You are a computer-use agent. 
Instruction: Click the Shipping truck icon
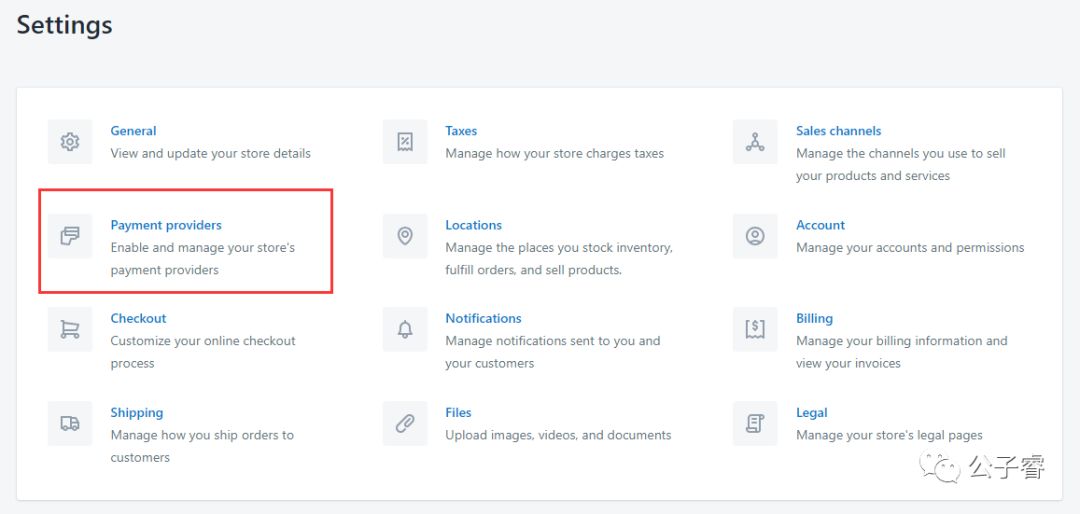tap(70, 423)
